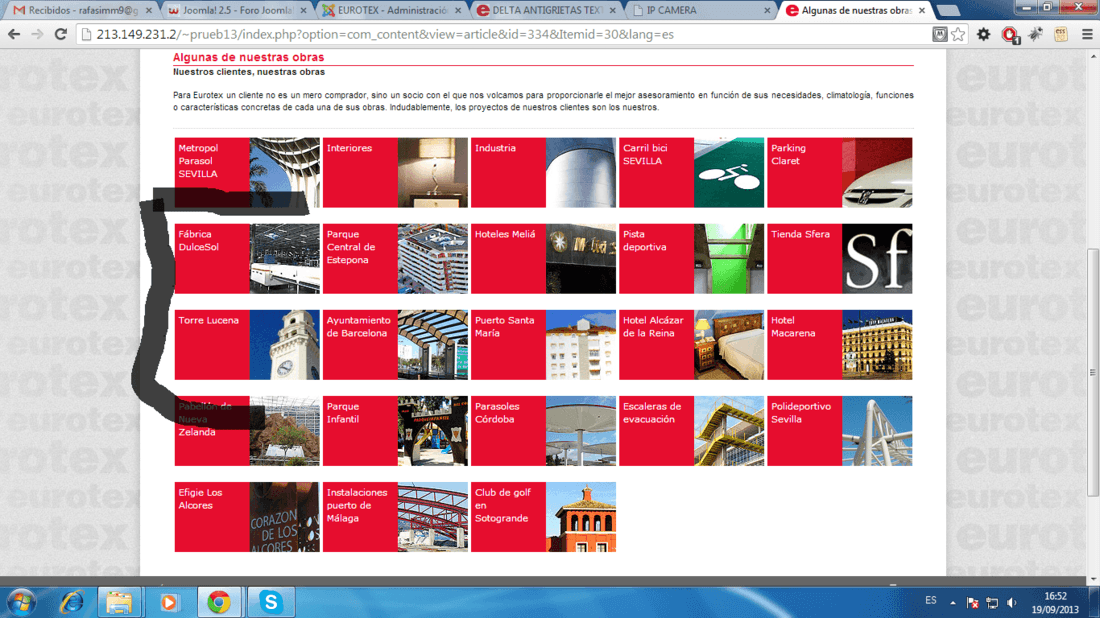Viewport: 1100px width, 618px height.
Task: Bookmark page with the star icon
Action: click(958, 34)
